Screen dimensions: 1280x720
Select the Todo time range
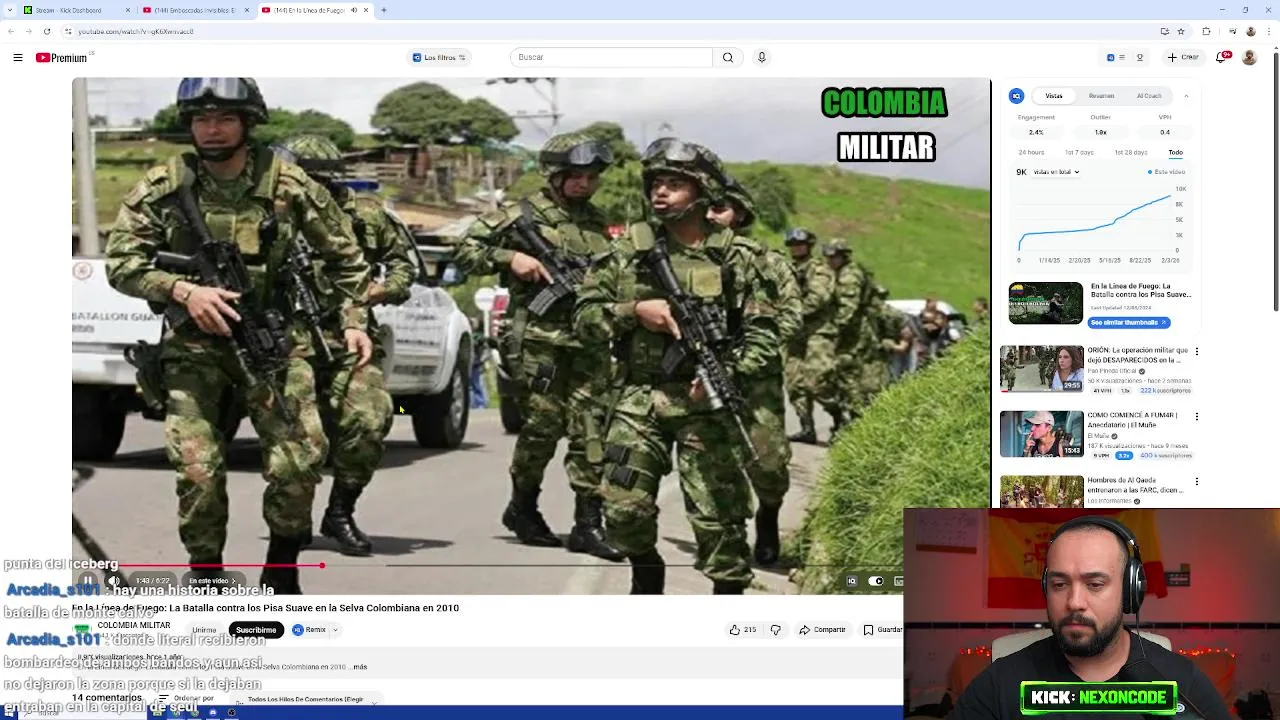(1175, 152)
